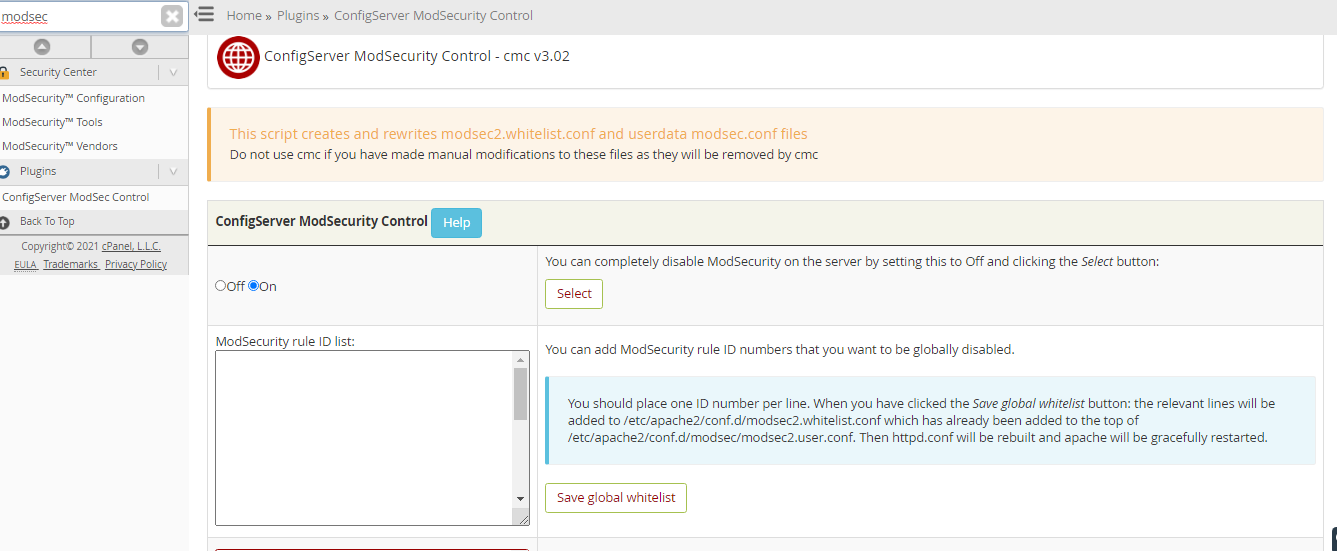Collapse the Plugins section chevron
The height and width of the screenshot is (551, 1337).
173,171
